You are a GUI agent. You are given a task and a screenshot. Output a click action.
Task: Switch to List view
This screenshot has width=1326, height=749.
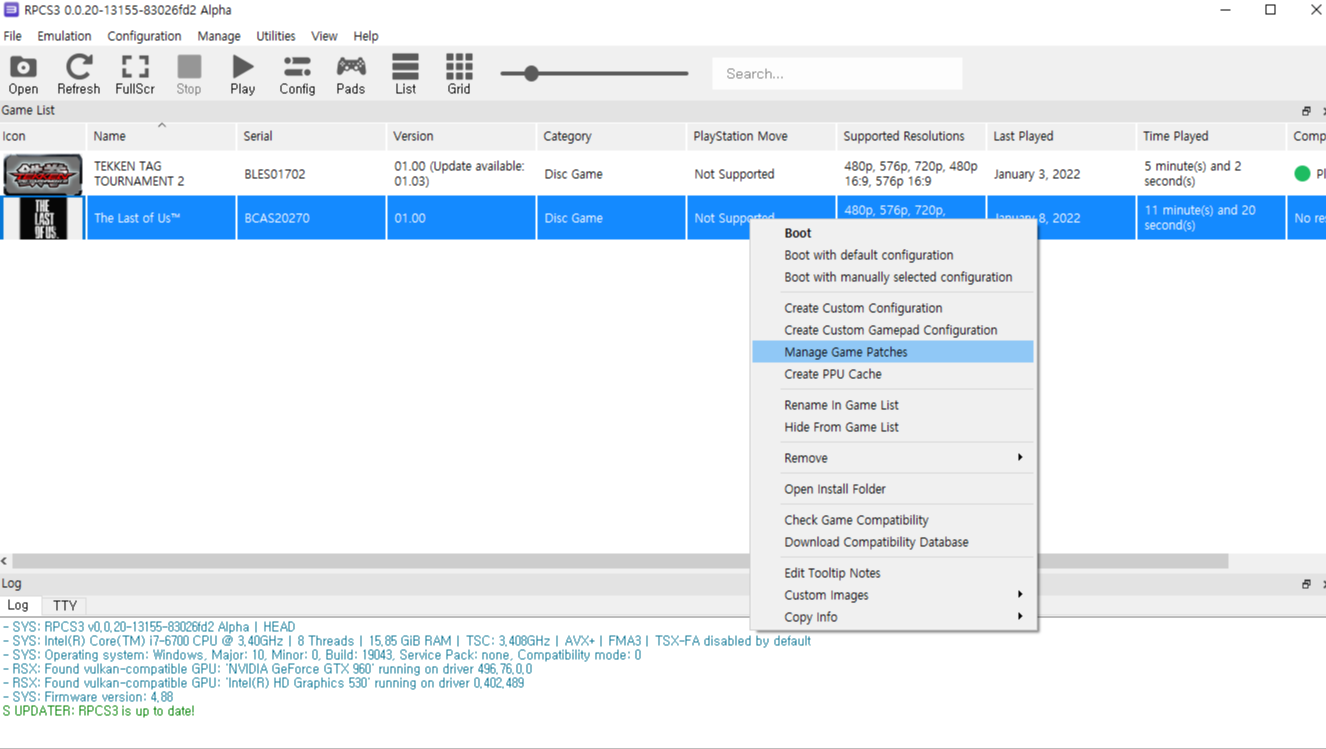click(x=405, y=75)
